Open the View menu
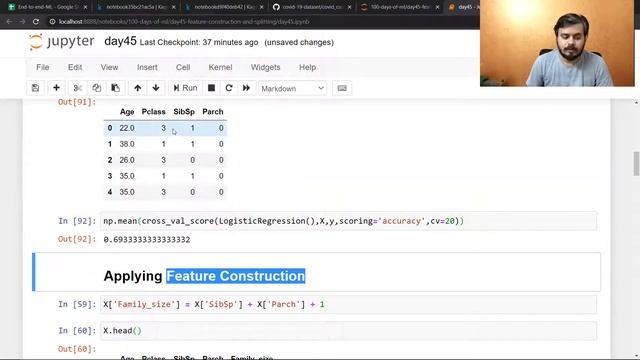This screenshot has height=360, width=640. [x=109, y=67]
